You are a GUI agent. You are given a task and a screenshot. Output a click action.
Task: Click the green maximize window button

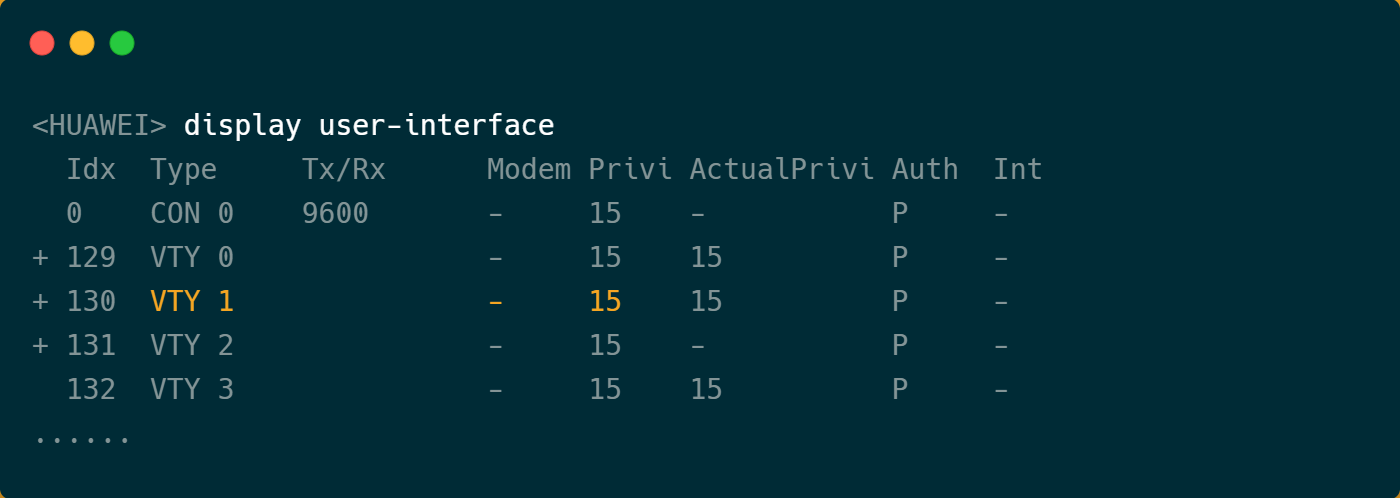coord(122,43)
